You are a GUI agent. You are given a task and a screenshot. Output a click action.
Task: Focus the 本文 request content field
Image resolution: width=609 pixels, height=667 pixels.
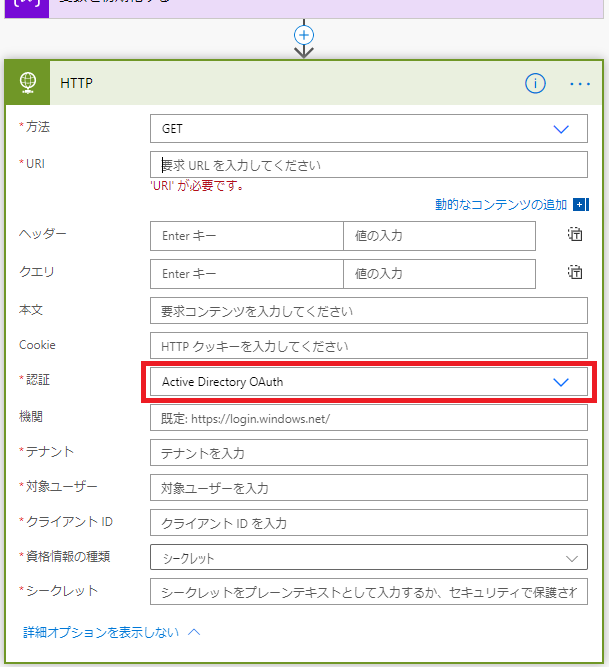369,311
